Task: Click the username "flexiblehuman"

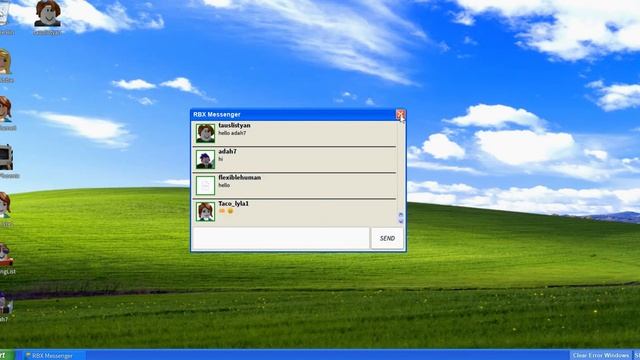Action: point(240,178)
